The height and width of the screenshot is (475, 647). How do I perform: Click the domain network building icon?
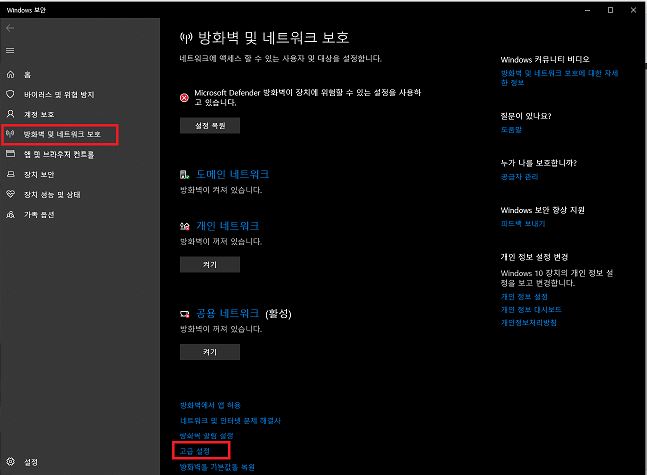tap(184, 175)
